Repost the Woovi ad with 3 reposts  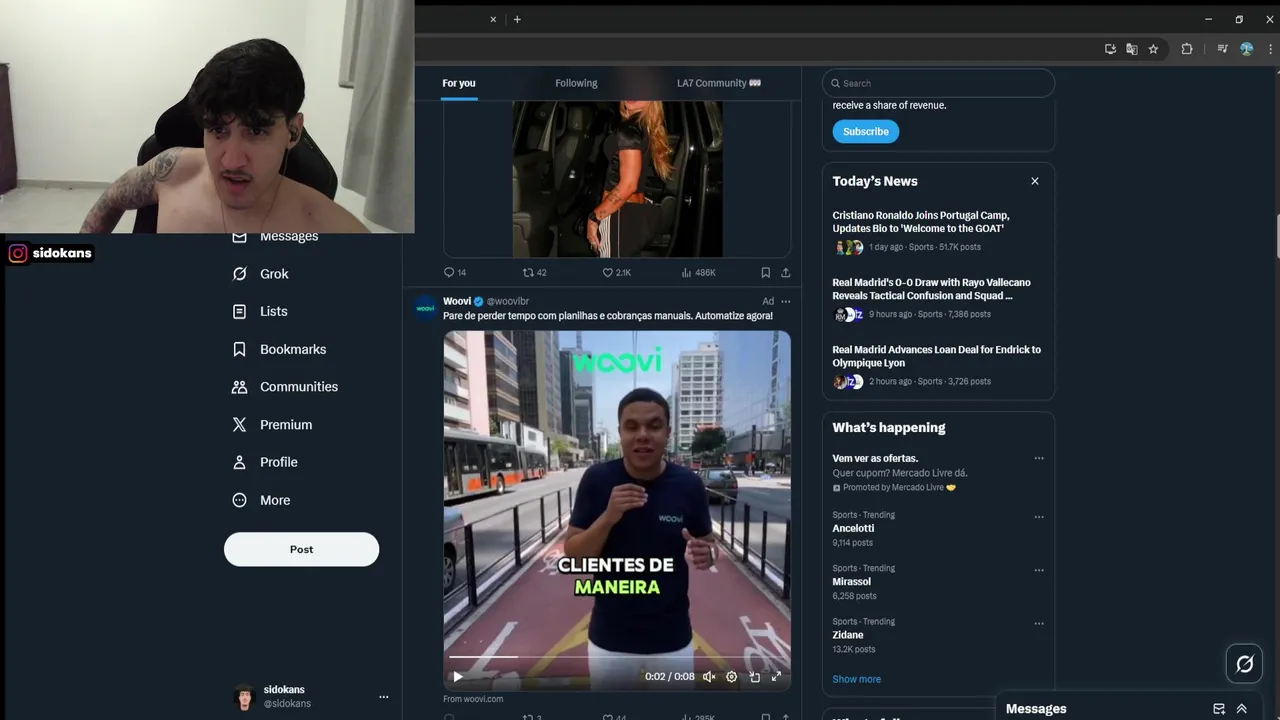(531, 716)
